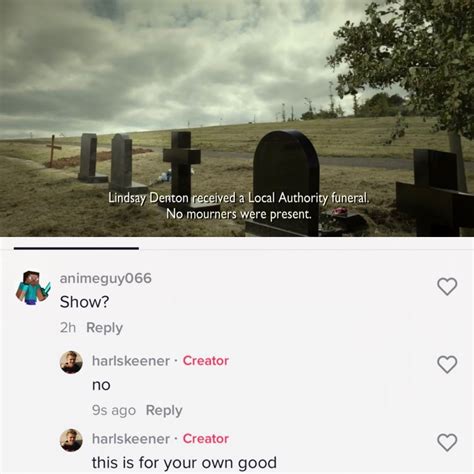474x474 pixels.
Task: Tap the "9s ago" timestamp
Action: (x=114, y=410)
